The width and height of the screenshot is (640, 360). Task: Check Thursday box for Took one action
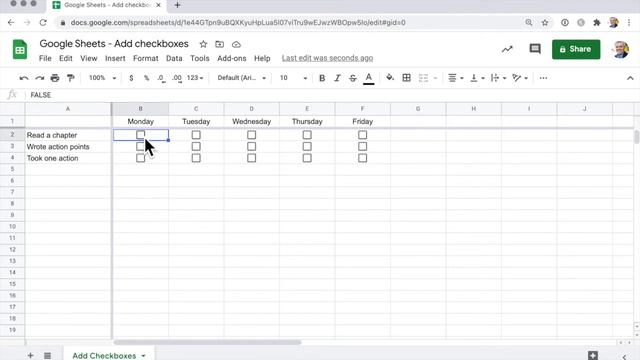tap(307, 158)
